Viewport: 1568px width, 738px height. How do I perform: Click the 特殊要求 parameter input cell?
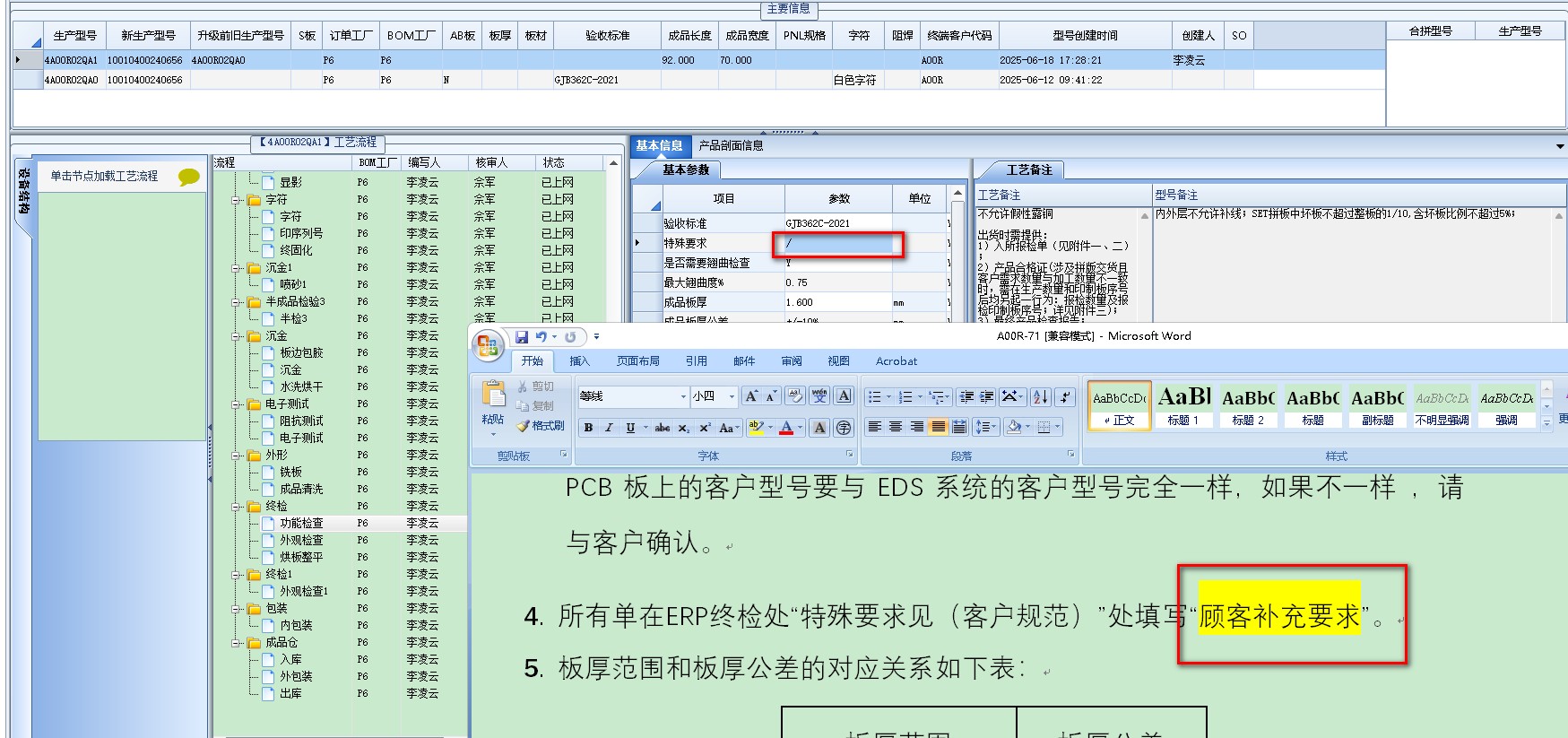tap(837, 243)
